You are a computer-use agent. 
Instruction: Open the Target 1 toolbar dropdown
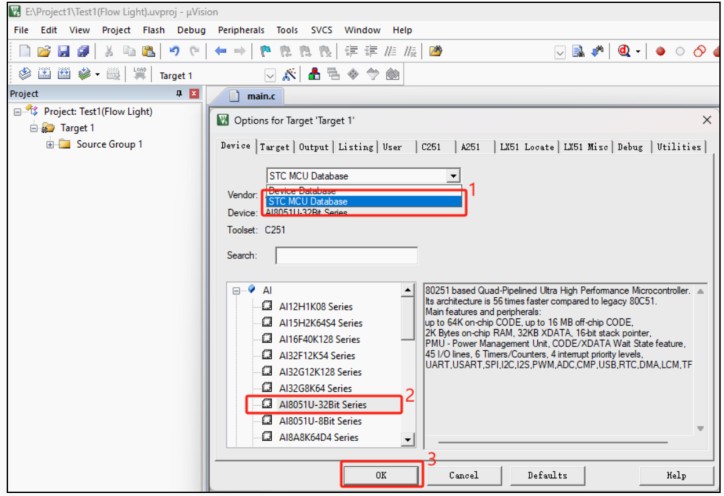[270, 75]
